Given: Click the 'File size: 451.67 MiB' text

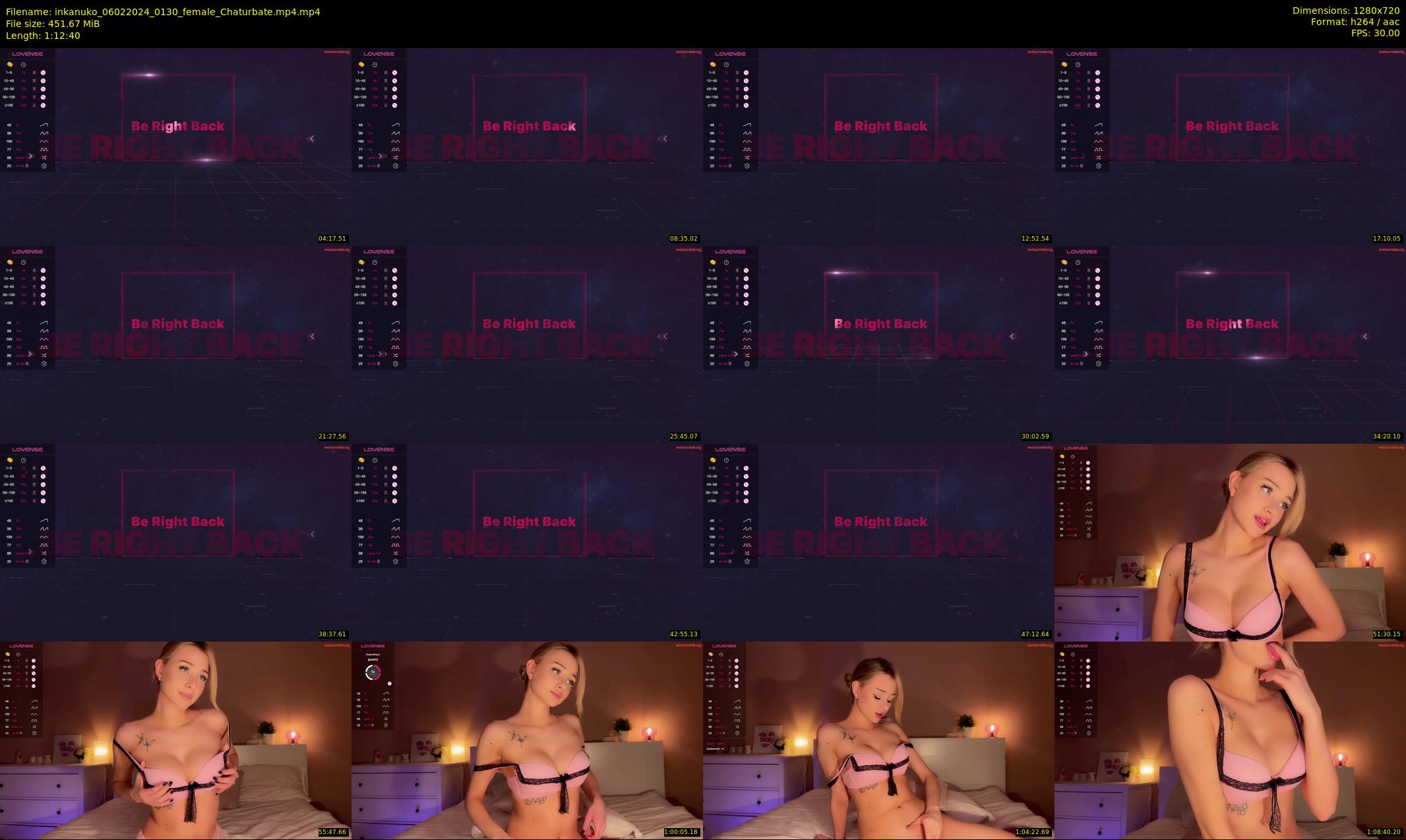Looking at the screenshot, I should tap(53, 24).
